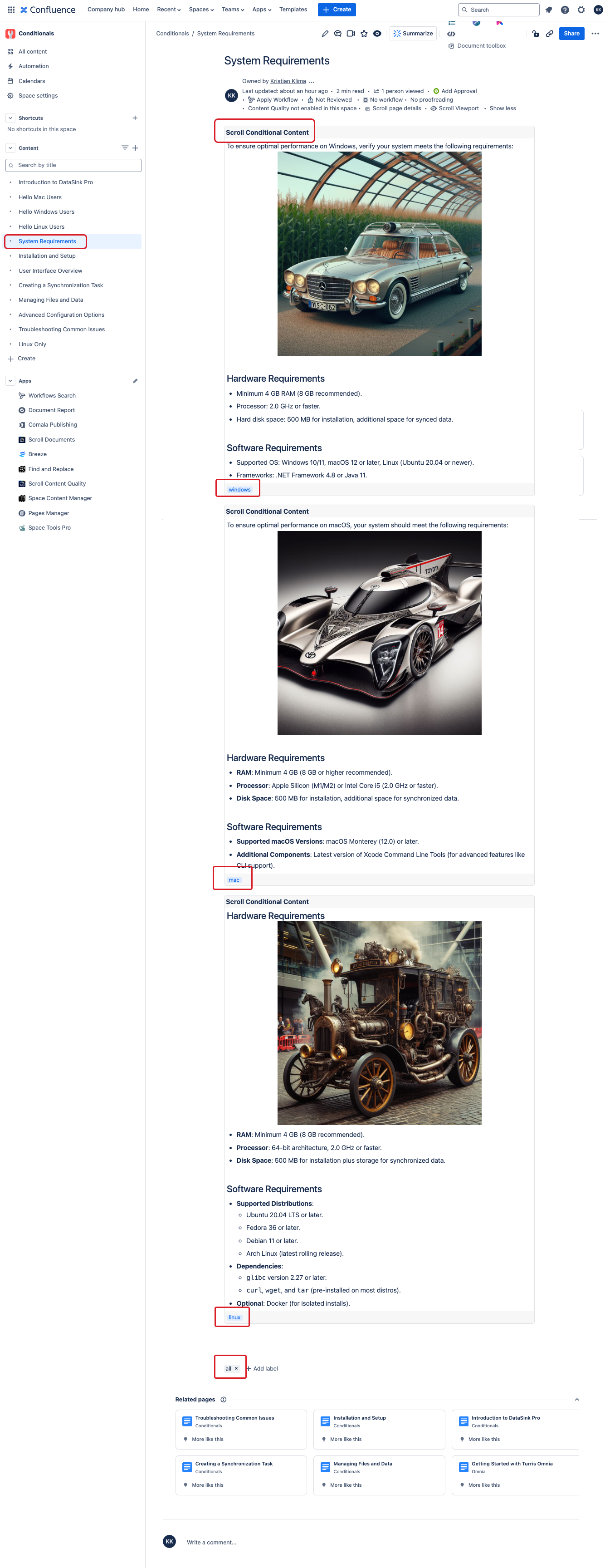
Task: Click the video recording icon
Action: (x=351, y=34)
